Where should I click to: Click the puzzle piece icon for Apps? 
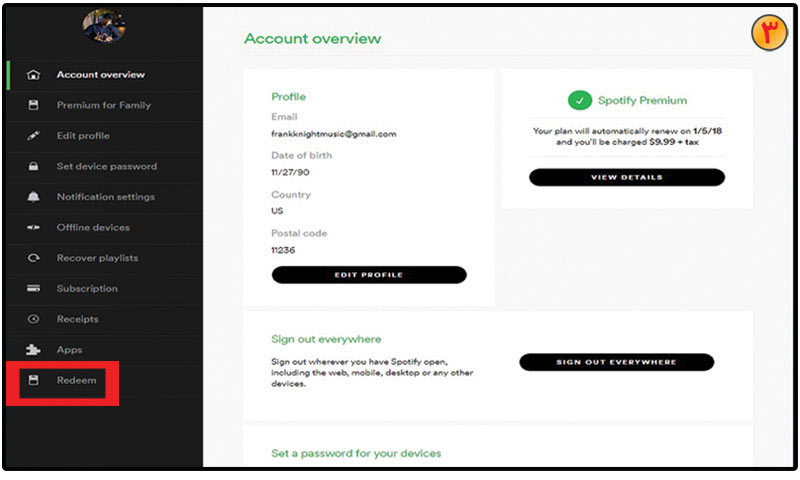[33, 350]
